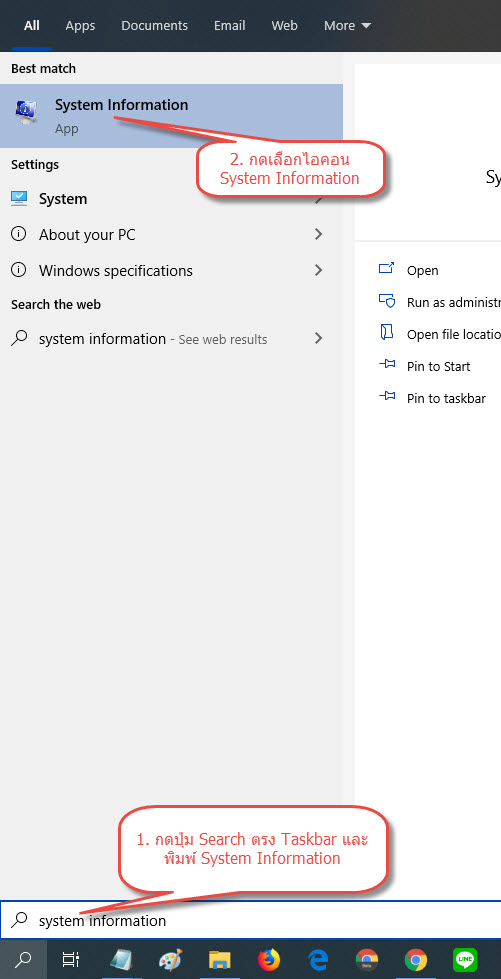The width and height of the screenshot is (501, 979).
Task: Expand the About your PC arrow
Action: point(319,234)
